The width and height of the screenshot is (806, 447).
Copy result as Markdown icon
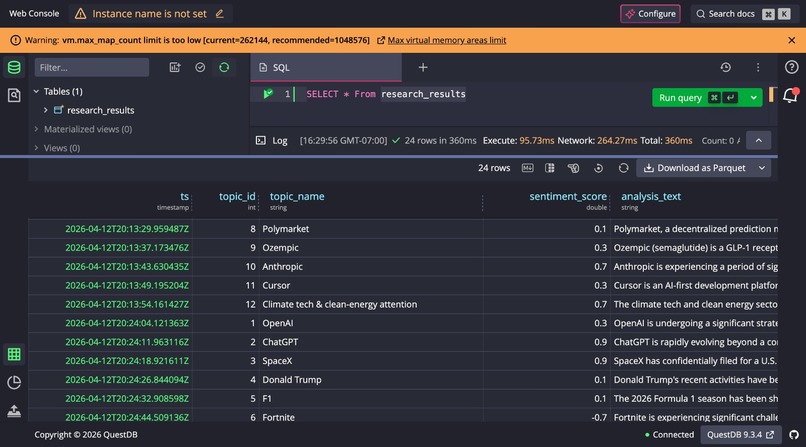click(527, 168)
